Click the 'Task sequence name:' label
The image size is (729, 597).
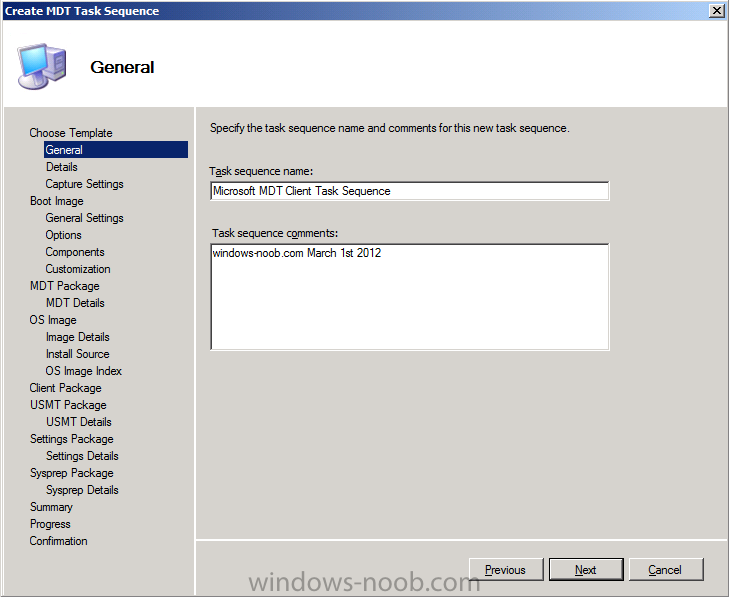(x=261, y=172)
